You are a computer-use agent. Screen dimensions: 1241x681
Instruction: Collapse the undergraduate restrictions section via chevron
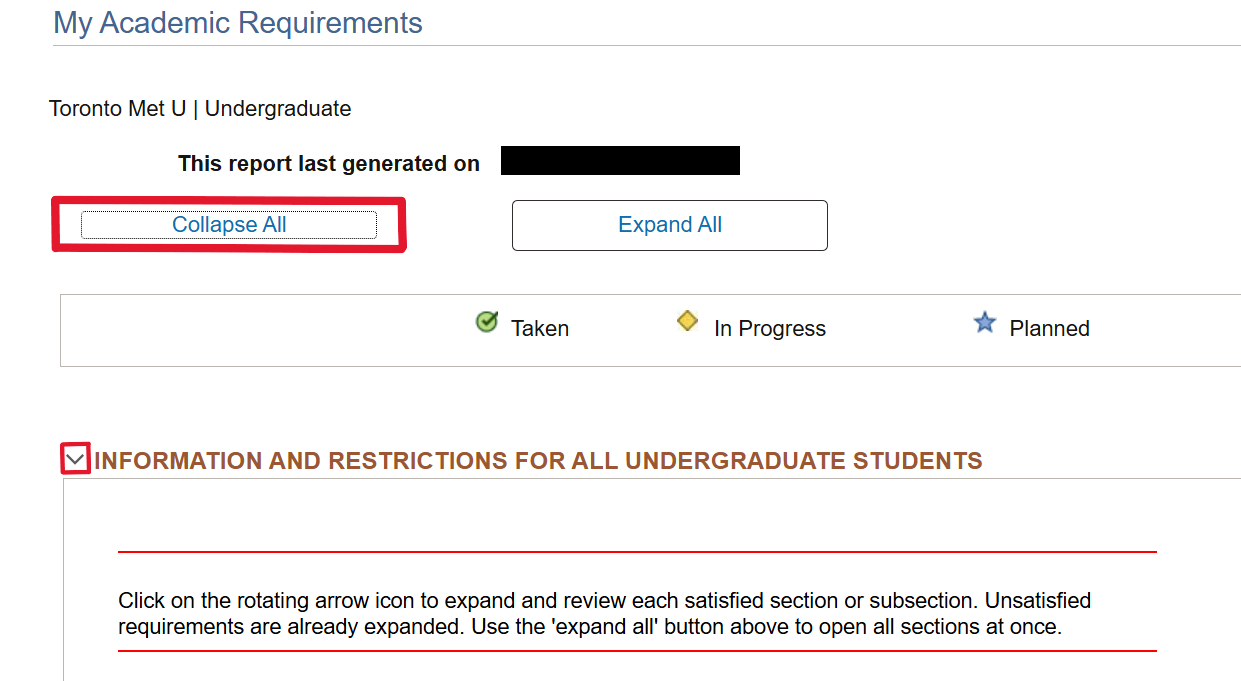coord(74,458)
